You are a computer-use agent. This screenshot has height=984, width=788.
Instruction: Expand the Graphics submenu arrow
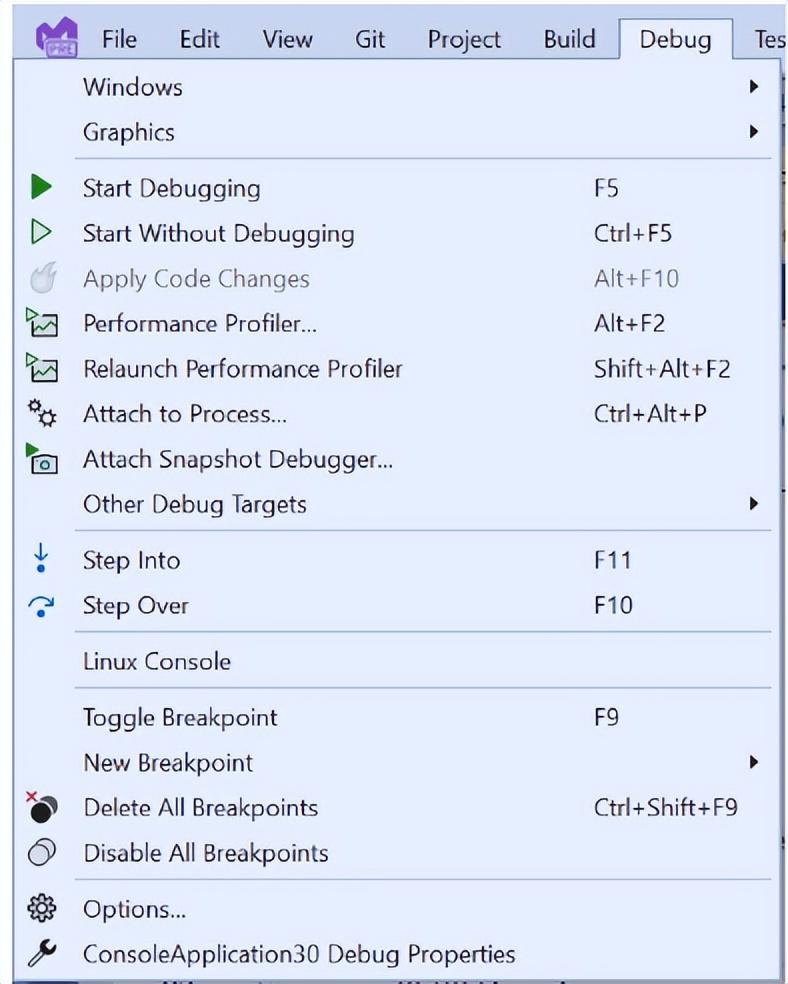pyautogui.click(x=753, y=131)
